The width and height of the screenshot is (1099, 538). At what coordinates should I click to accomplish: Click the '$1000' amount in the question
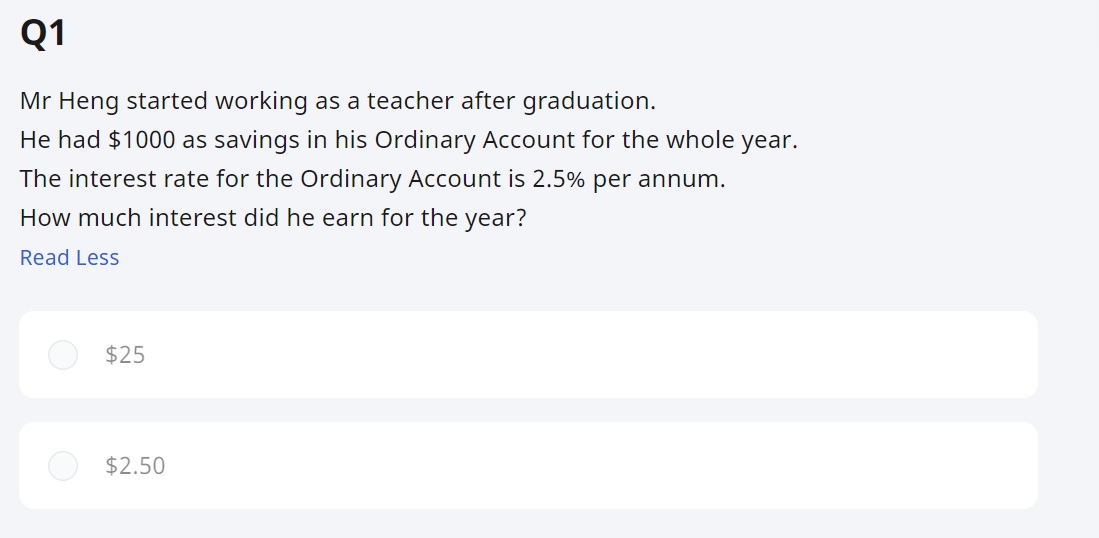tap(141, 140)
